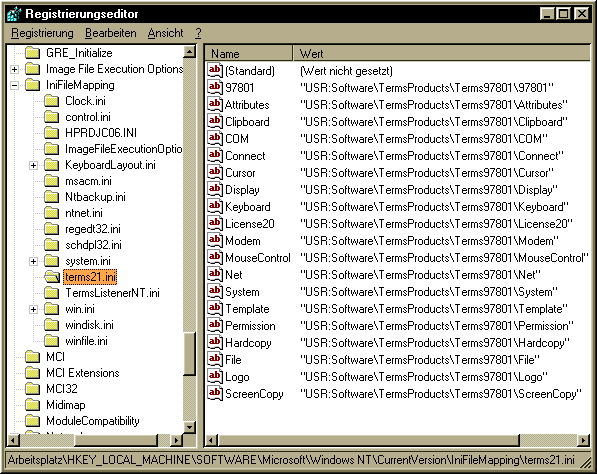This screenshot has height=474, width=597.
Task: Click the ab icon beside Keyboard
Action: (x=215, y=206)
